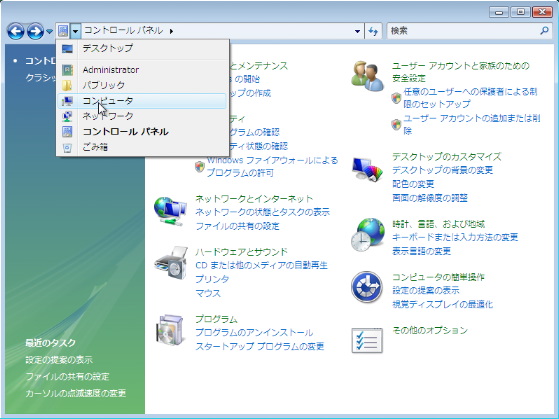Click the Network icon in dropdown menu

pyautogui.click(x=67, y=116)
